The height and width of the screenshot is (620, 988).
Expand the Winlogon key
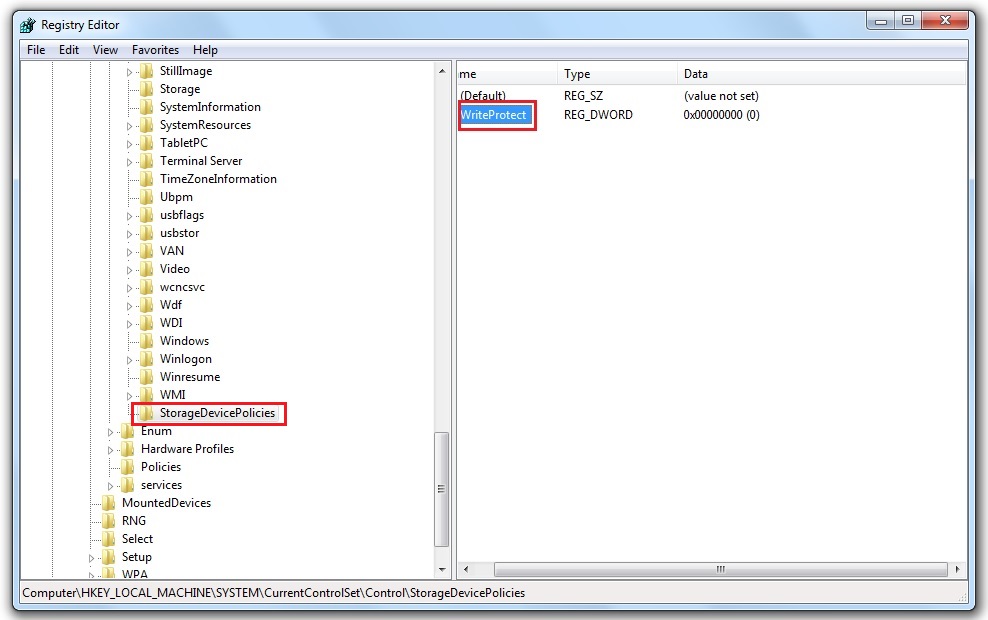(129, 360)
